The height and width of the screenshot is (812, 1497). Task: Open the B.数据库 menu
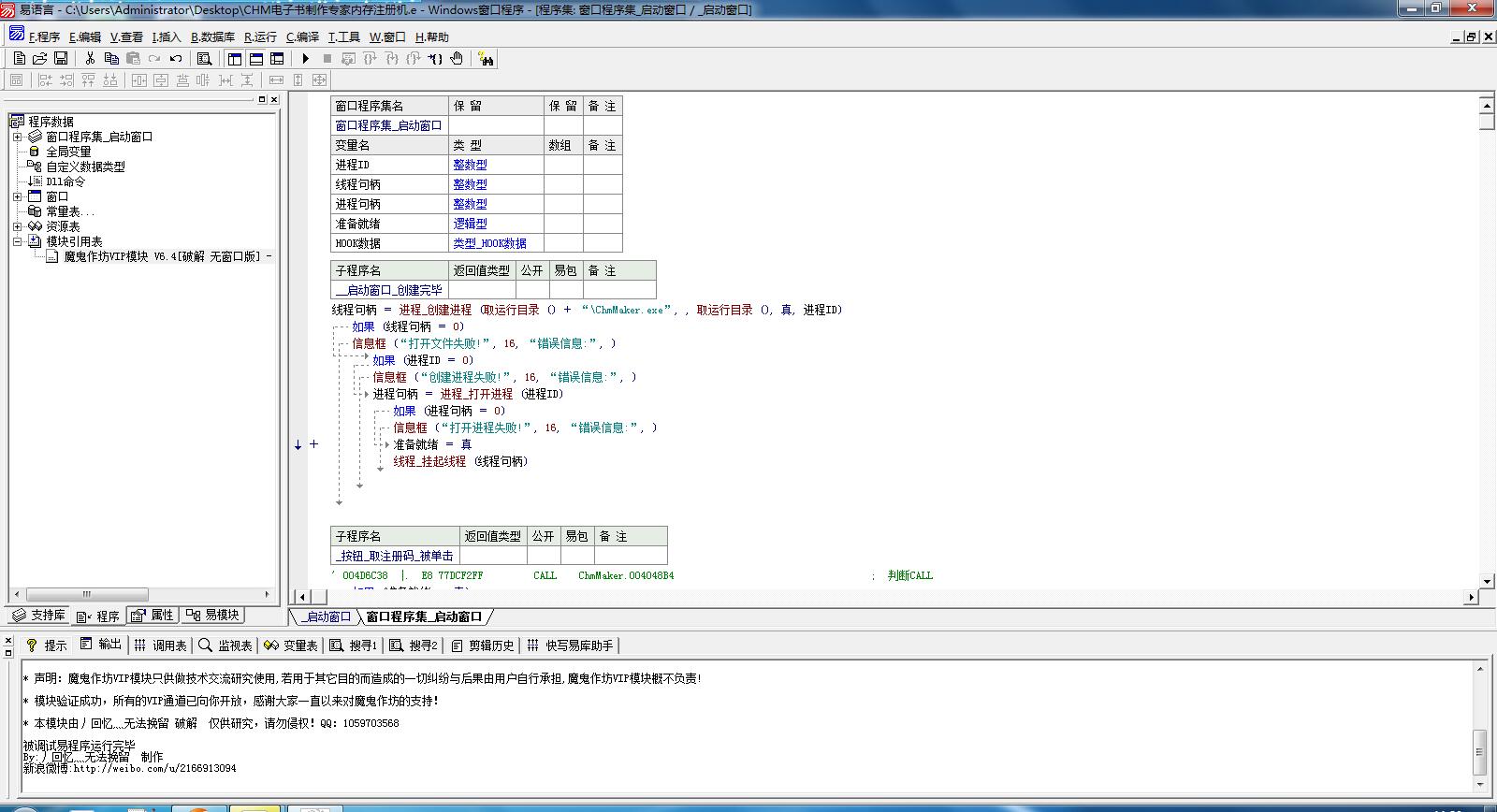coord(213,37)
